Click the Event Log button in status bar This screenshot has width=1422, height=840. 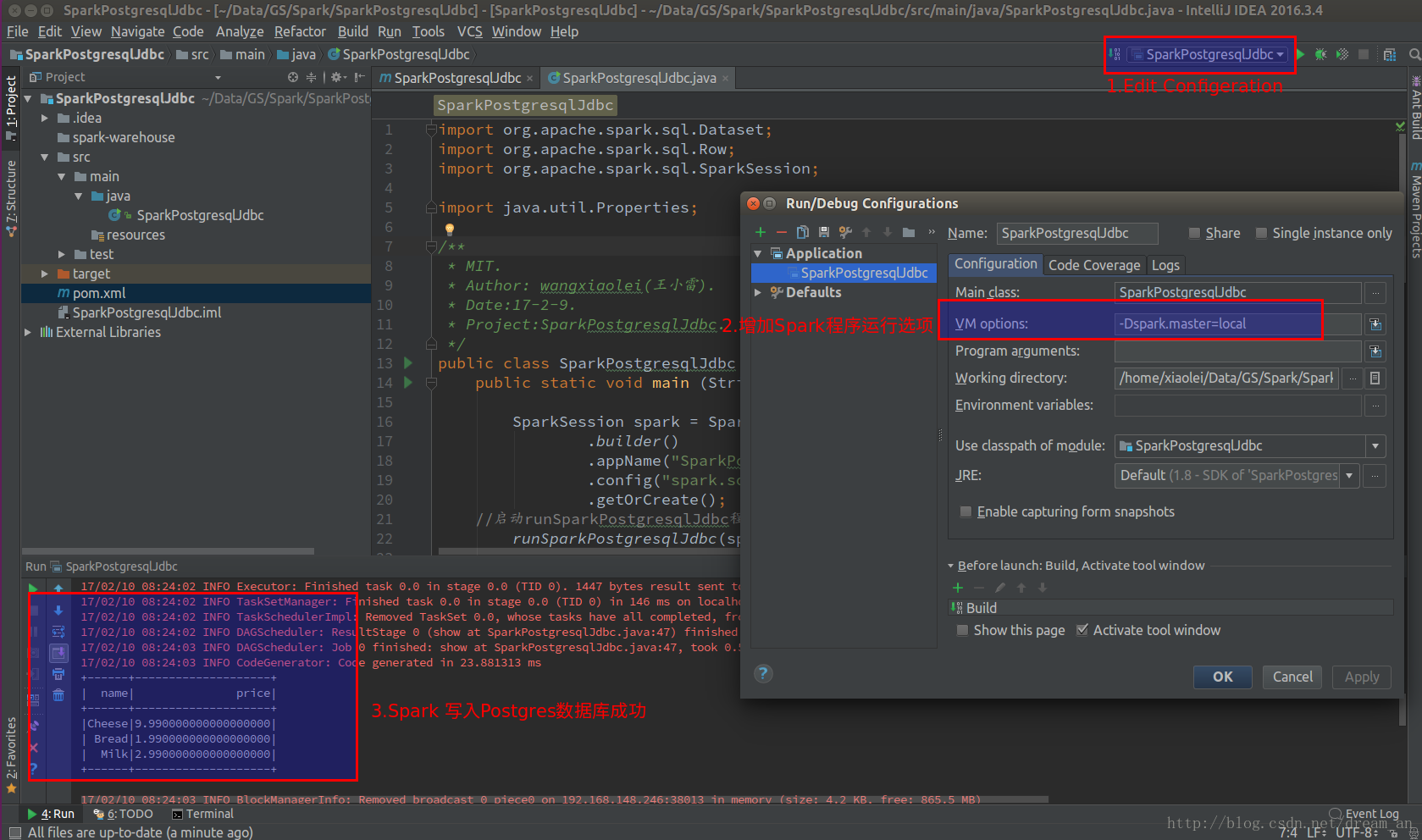coord(1364,814)
